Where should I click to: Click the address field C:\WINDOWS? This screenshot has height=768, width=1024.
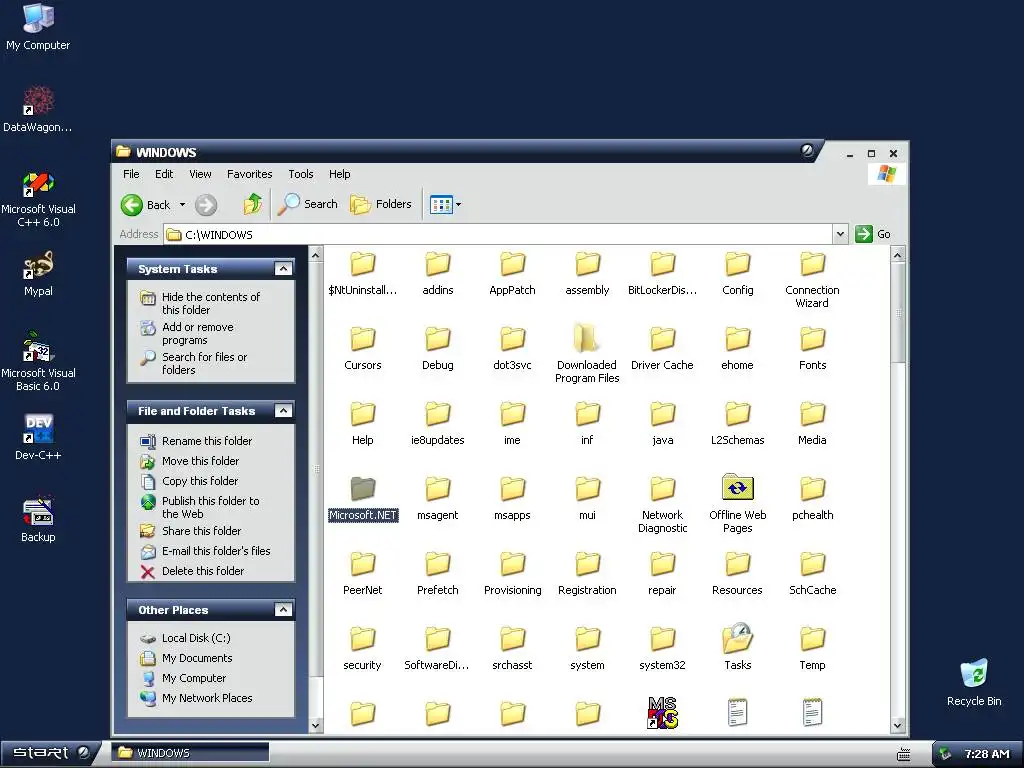pyautogui.click(x=499, y=234)
